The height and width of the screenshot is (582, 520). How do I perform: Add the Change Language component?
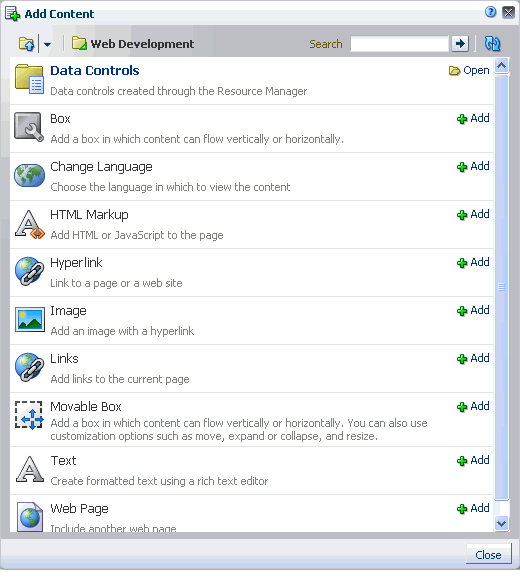(480, 166)
